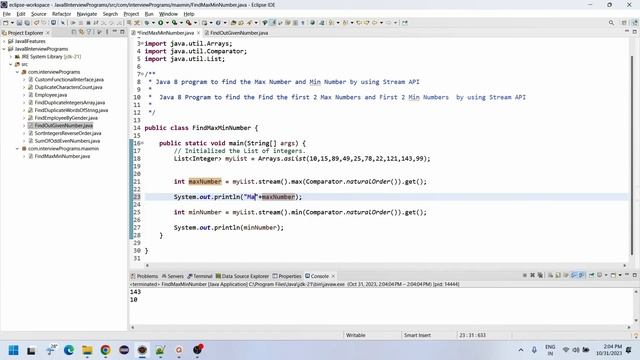Minimize the Project Explorer view
Screen dimensions: 640x360
(115, 32)
